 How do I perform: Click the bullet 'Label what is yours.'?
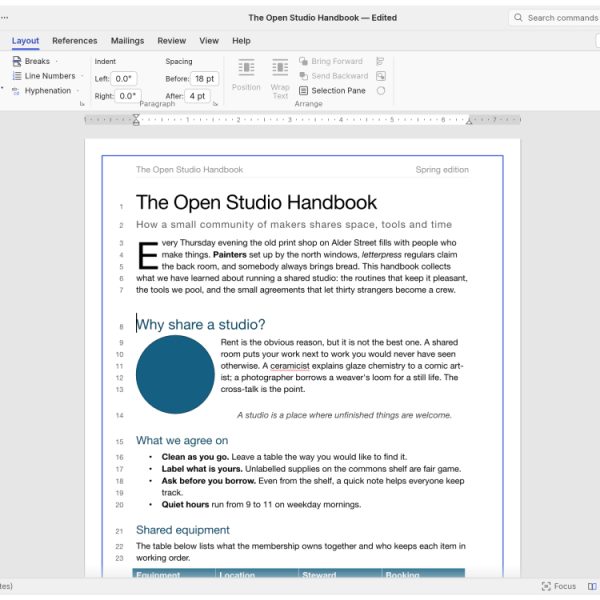pyautogui.click(x=202, y=469)
